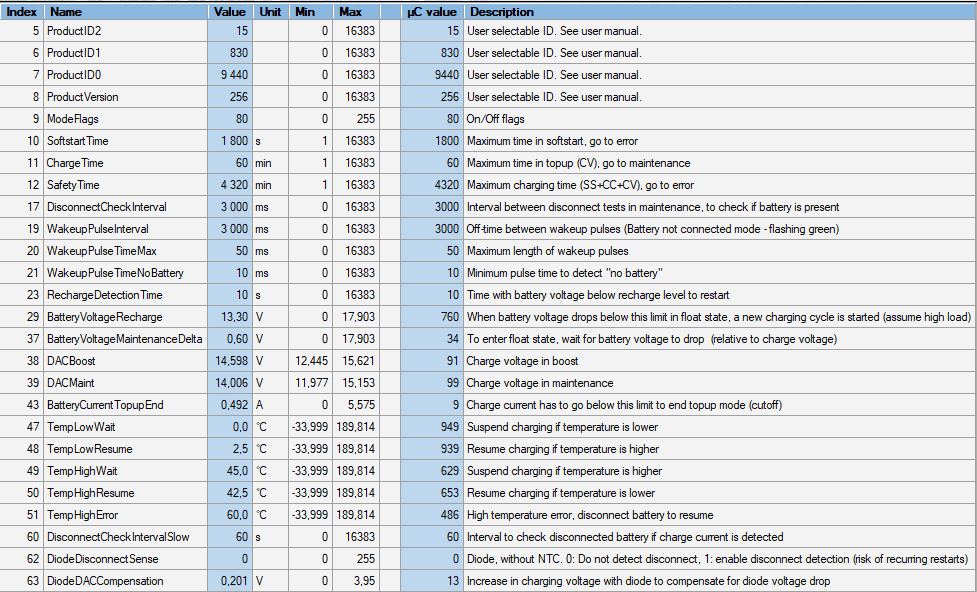The width and height of the screenshot is (977, 592).
Task: Edit the Value cell for SoftstartTime
Action: pyautogui.click(x=230, y=141)
